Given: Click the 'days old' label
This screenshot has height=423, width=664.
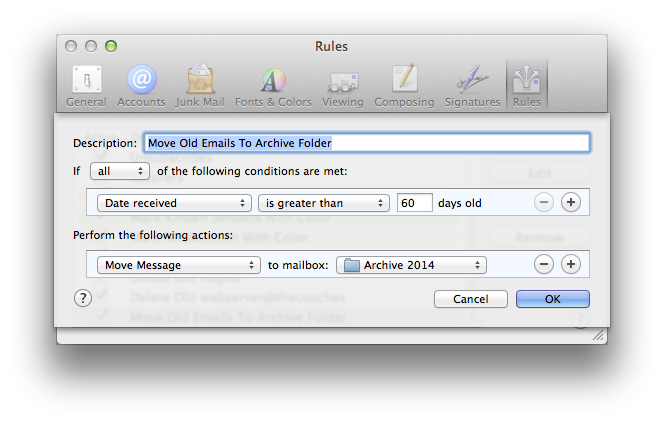Looking at the screenshot, I should (x=459, y=203).
